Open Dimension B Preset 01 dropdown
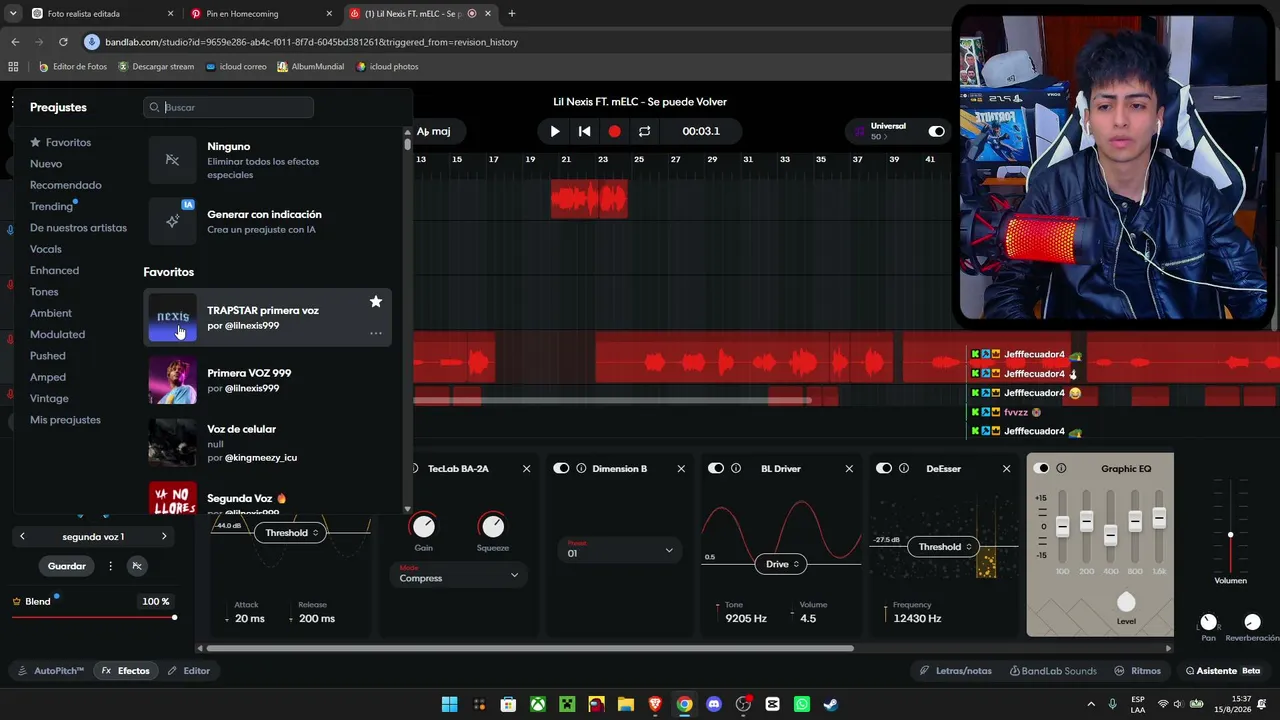 (620, 550)
